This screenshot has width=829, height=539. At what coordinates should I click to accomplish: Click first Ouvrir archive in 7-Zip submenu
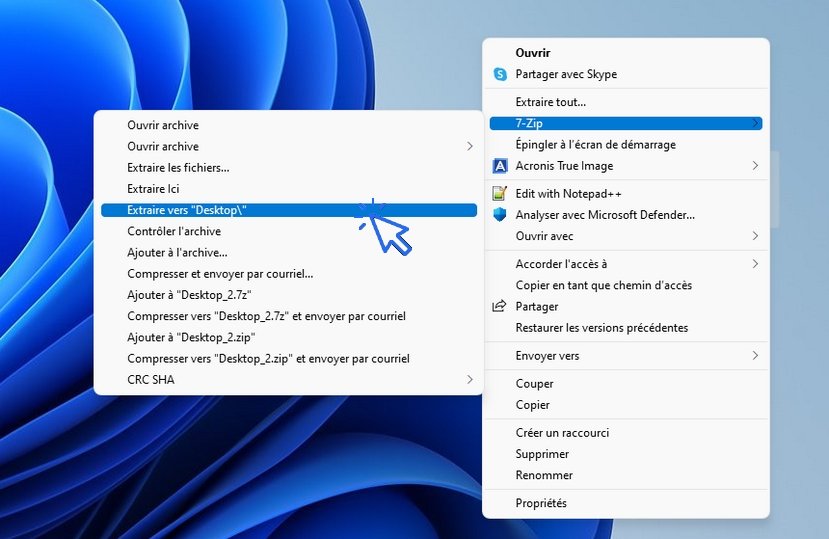[289, 125]
